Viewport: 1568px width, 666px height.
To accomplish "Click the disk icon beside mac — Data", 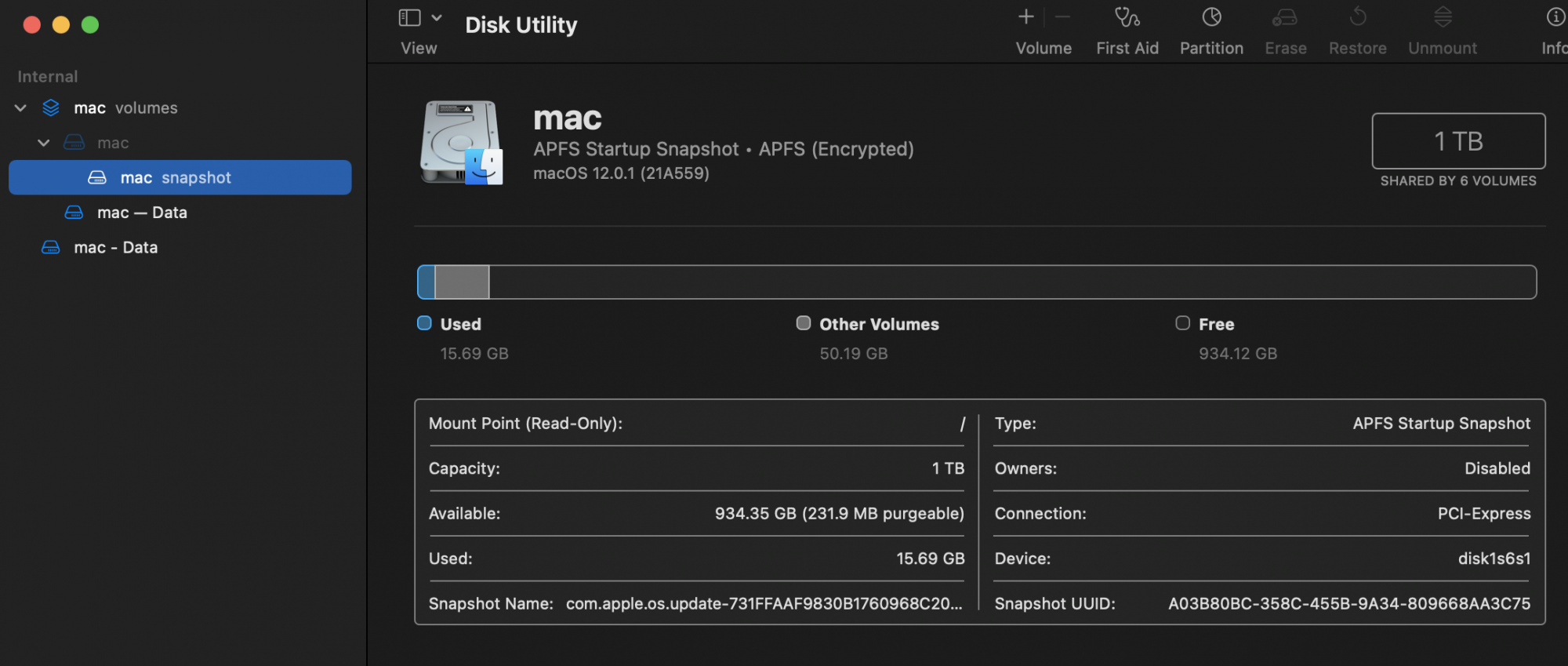I will tap(74, 213).
